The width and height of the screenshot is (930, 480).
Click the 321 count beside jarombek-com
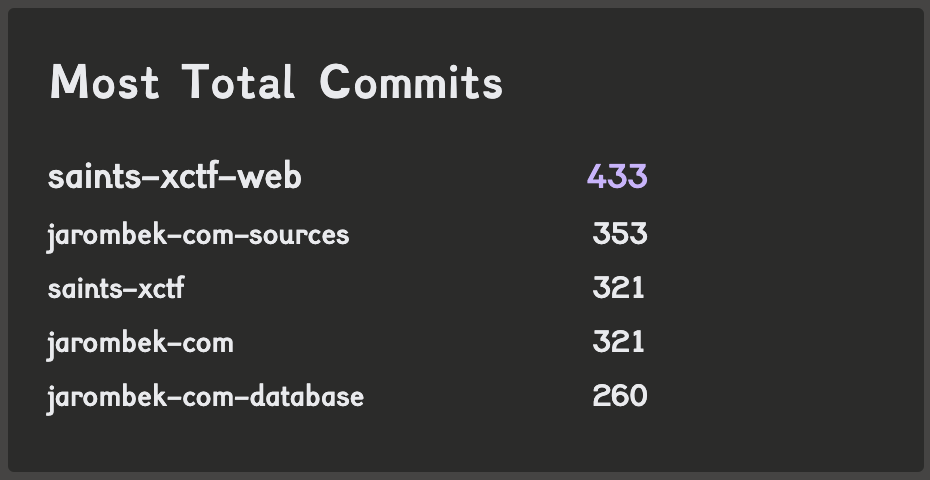click(618, 342)
